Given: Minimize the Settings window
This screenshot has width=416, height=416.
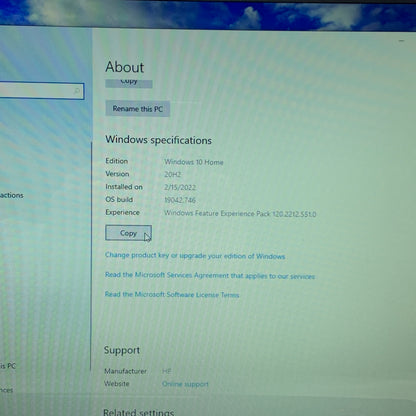Looking at the screenshot, I should (401, 41).
